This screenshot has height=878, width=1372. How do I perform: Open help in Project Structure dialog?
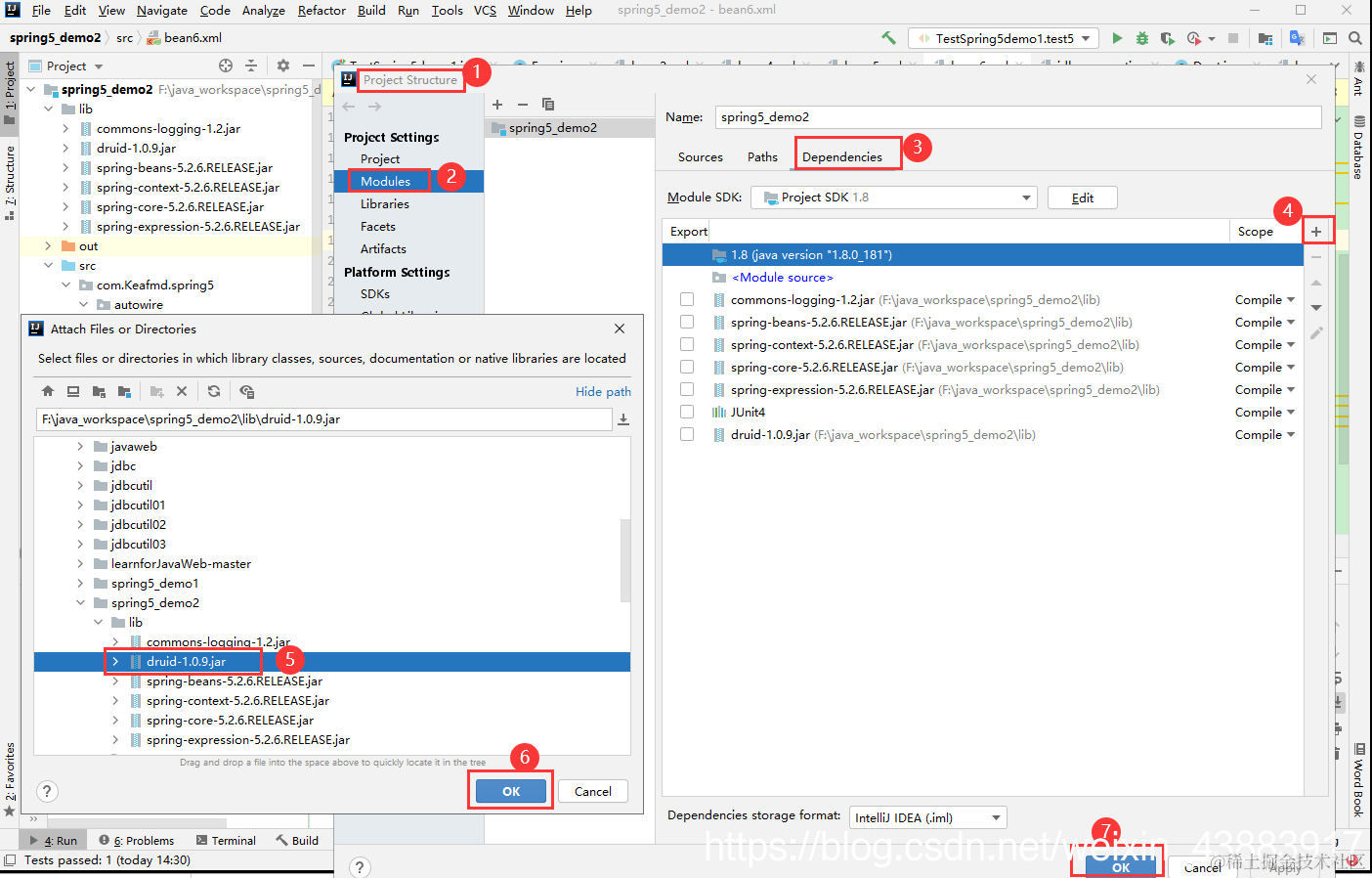coord(360,867)
